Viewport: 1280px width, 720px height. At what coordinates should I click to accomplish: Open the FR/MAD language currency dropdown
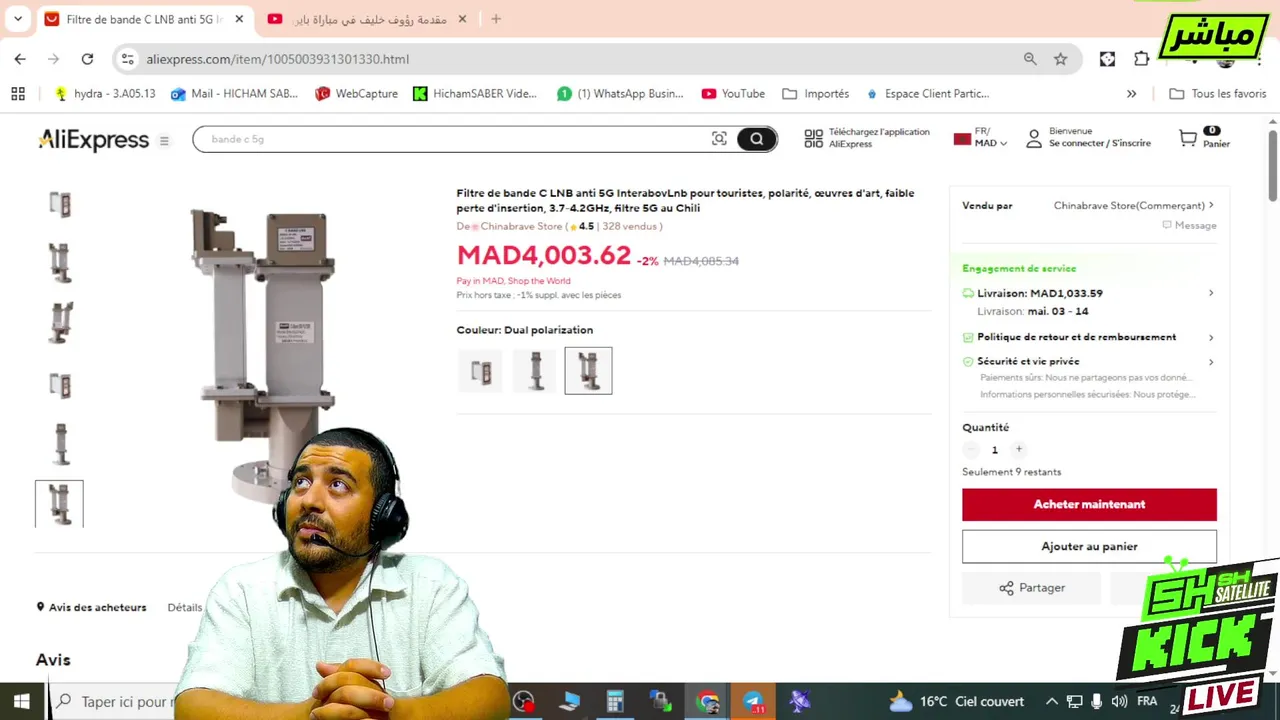pyautogui.click(x=980, y=138)
